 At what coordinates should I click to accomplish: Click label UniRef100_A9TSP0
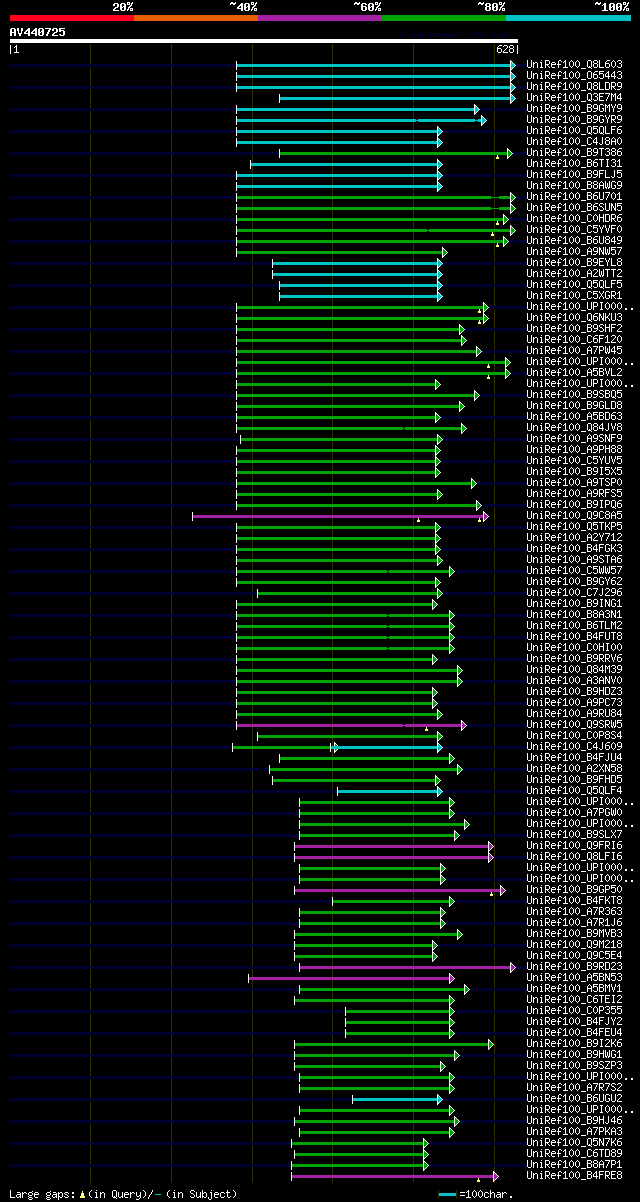[573, 482]
